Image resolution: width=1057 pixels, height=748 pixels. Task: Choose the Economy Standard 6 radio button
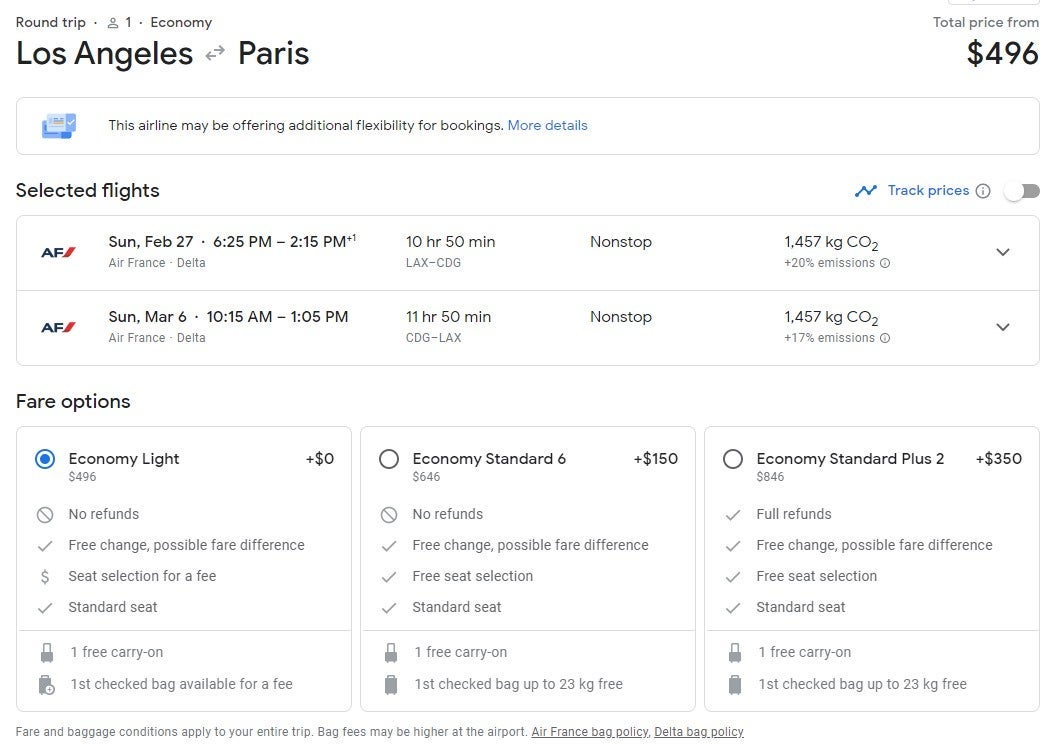389,459
